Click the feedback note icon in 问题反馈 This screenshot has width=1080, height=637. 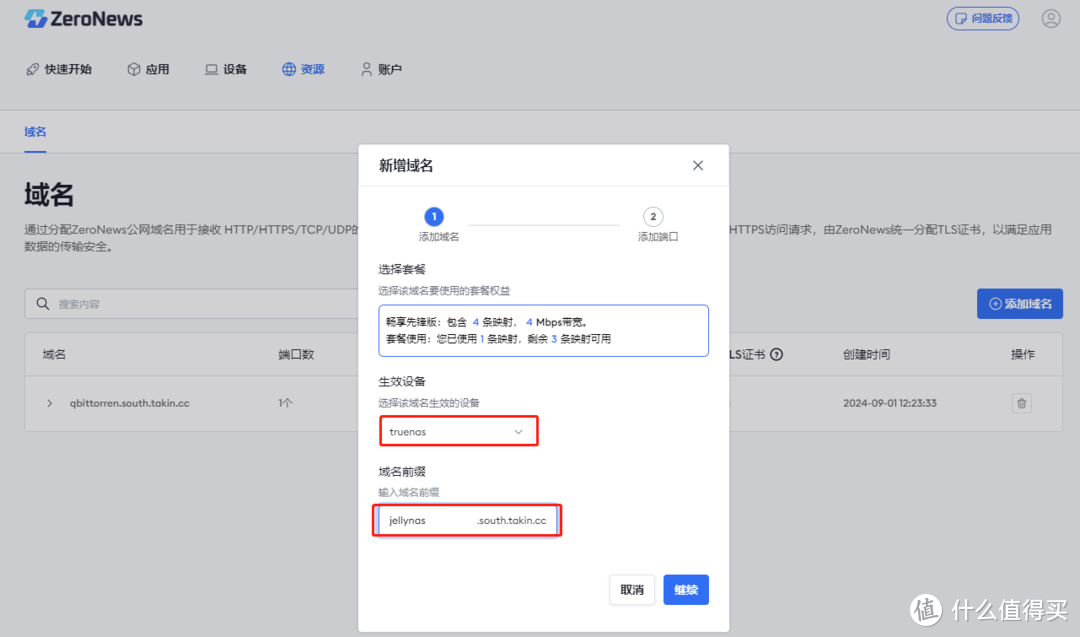pyautogui.click(x=961, y=18)
